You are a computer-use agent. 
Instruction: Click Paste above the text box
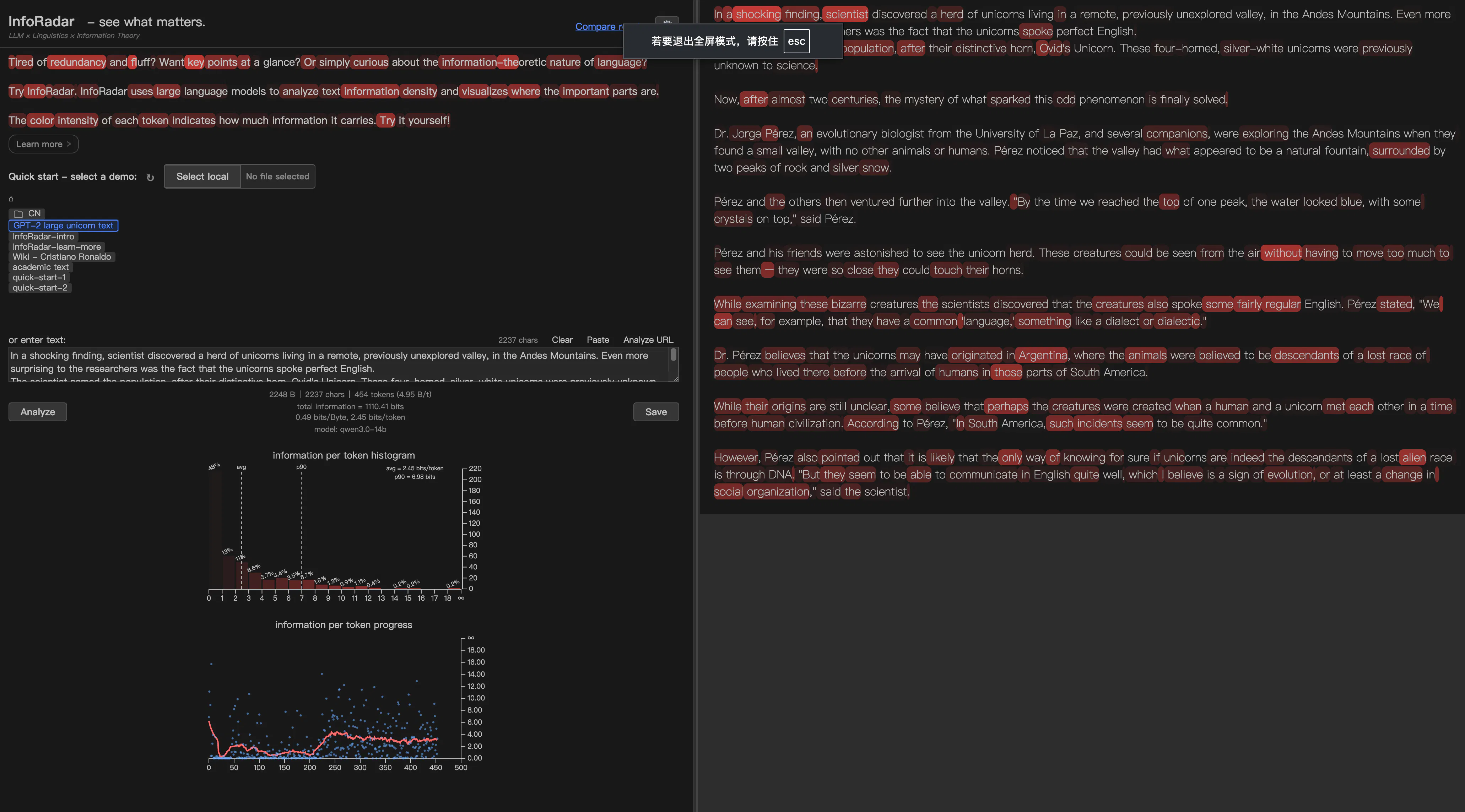coord(598,340)
